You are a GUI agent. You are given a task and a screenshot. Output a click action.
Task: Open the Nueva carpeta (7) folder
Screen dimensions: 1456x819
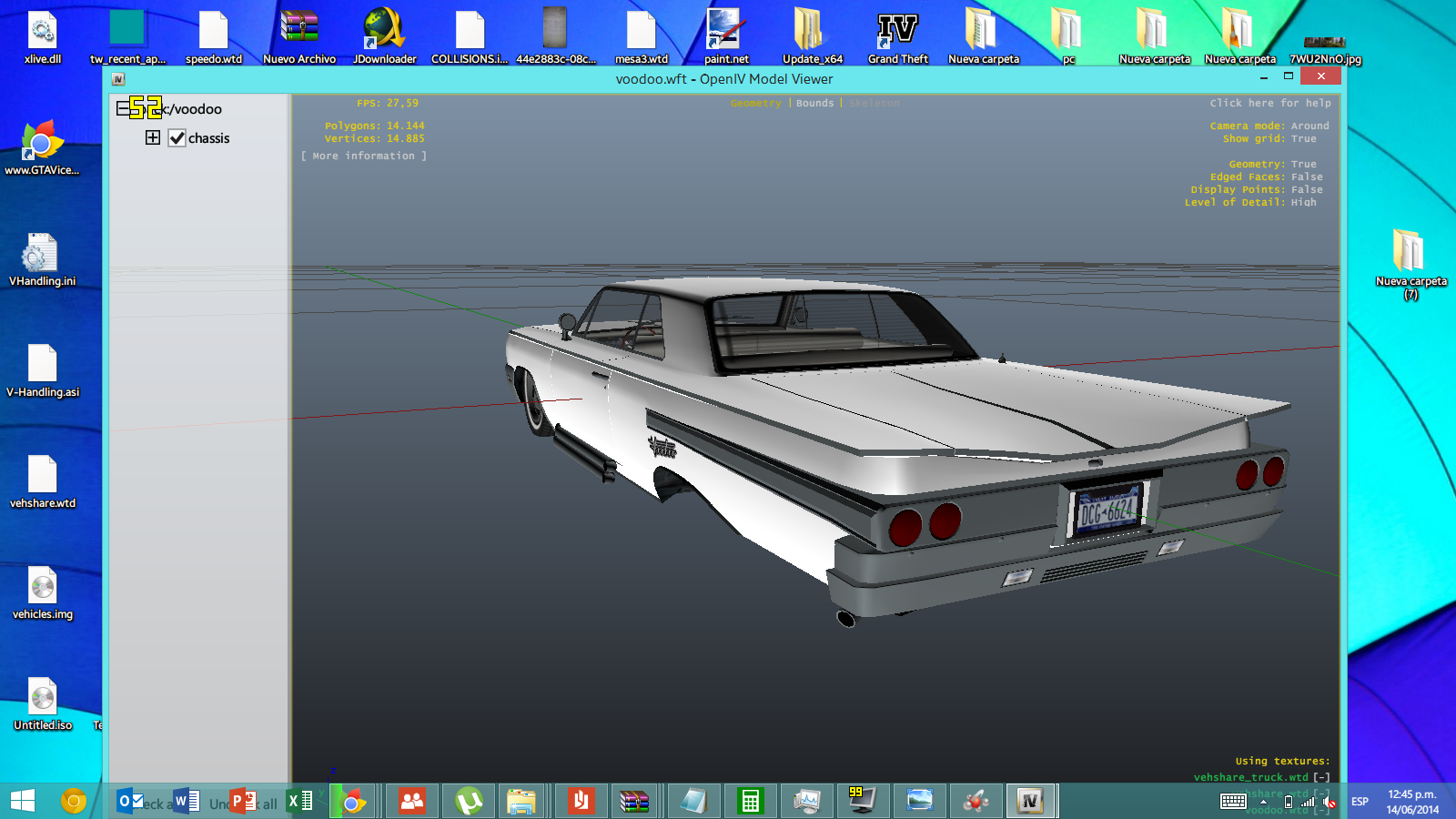[x=1410, y=264]
